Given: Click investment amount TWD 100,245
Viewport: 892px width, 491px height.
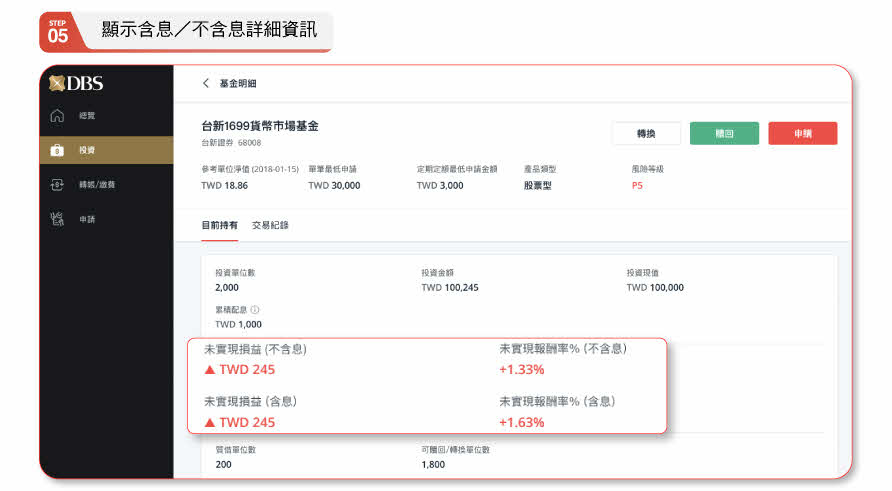Looking at the screenshot, I should 450,287.
